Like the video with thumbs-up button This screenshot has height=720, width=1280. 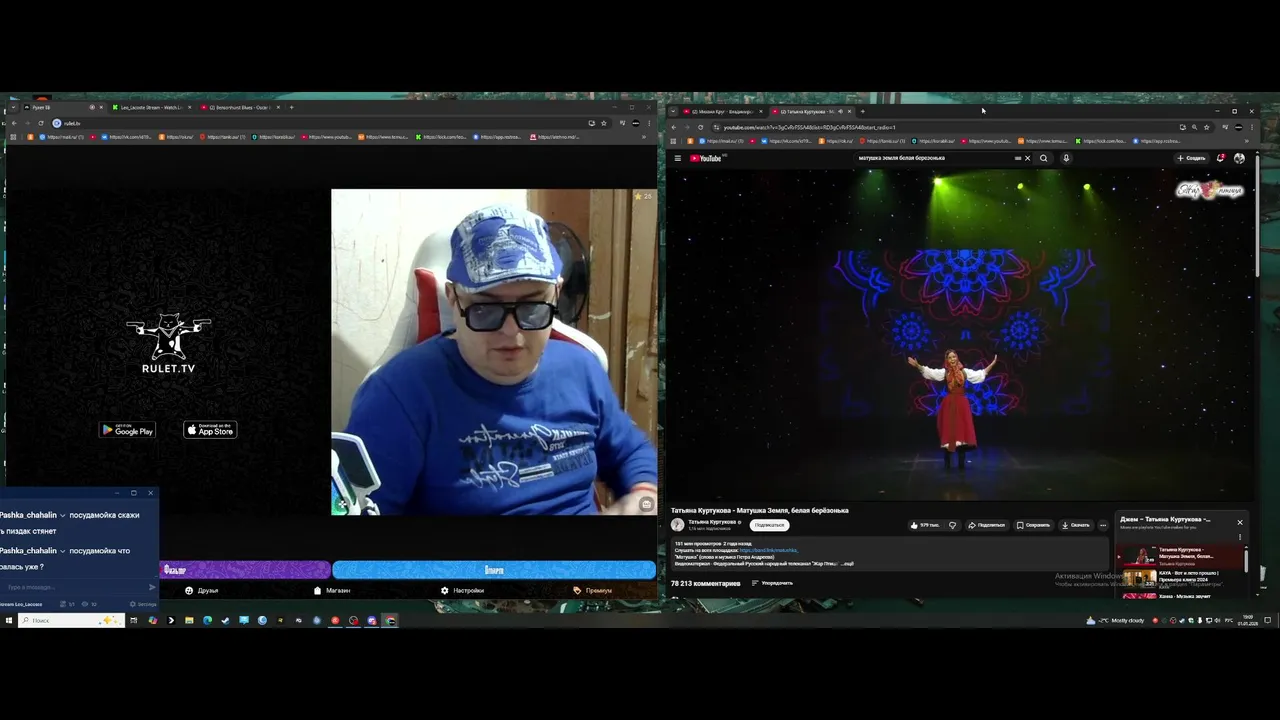pos(925,525)
